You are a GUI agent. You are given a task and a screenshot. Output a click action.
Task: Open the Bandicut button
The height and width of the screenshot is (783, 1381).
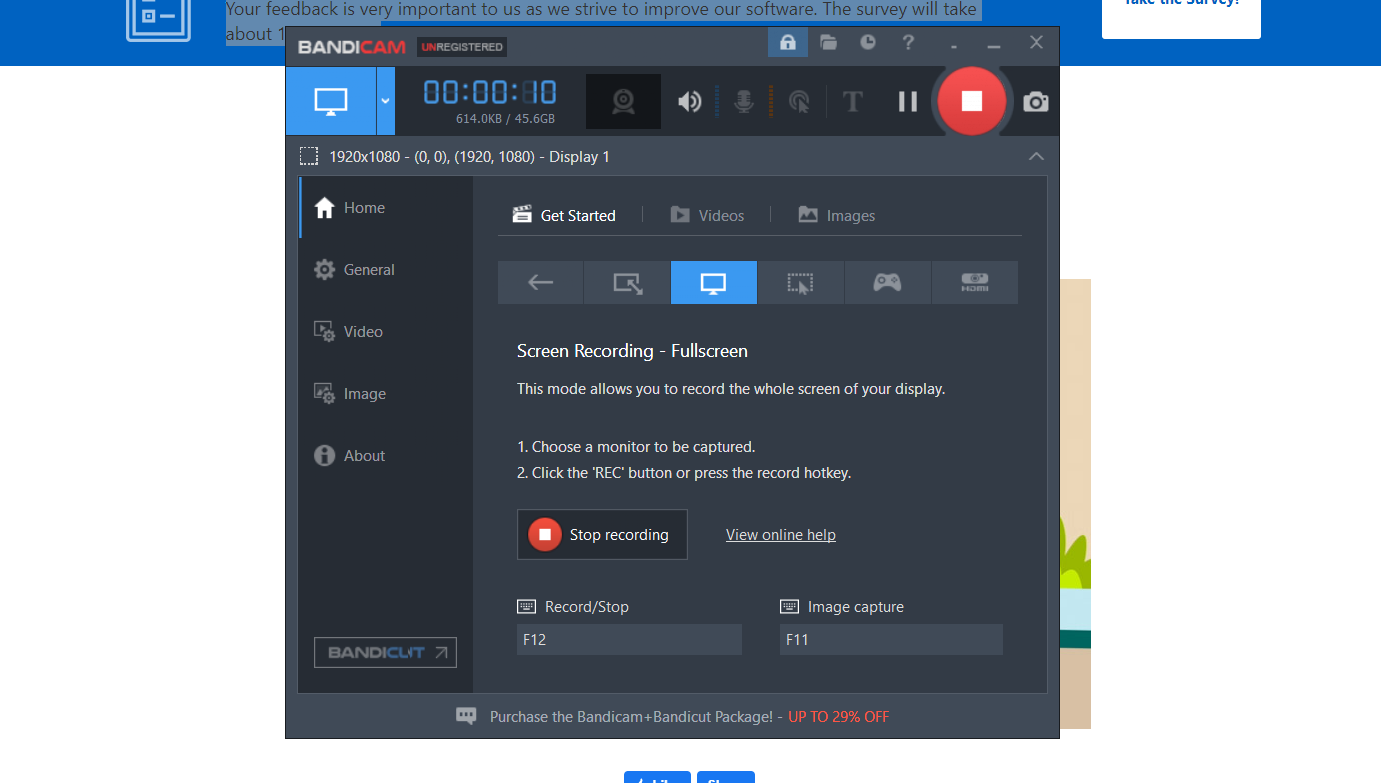385,652
